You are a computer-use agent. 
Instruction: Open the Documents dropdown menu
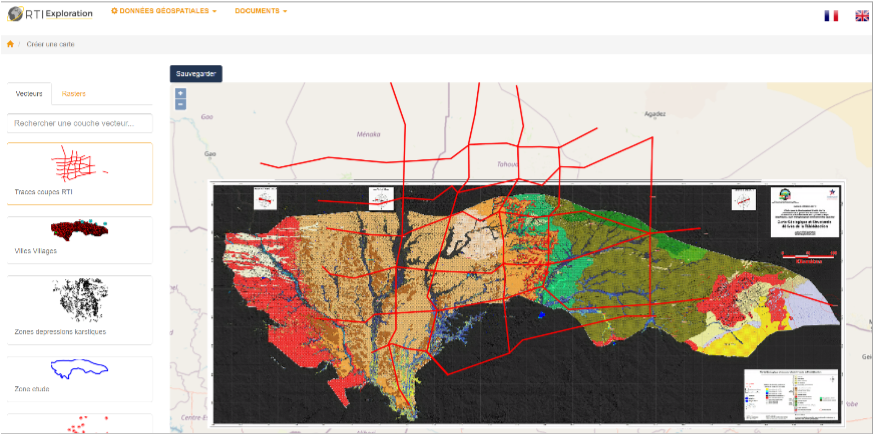click(x=261, y=11)
